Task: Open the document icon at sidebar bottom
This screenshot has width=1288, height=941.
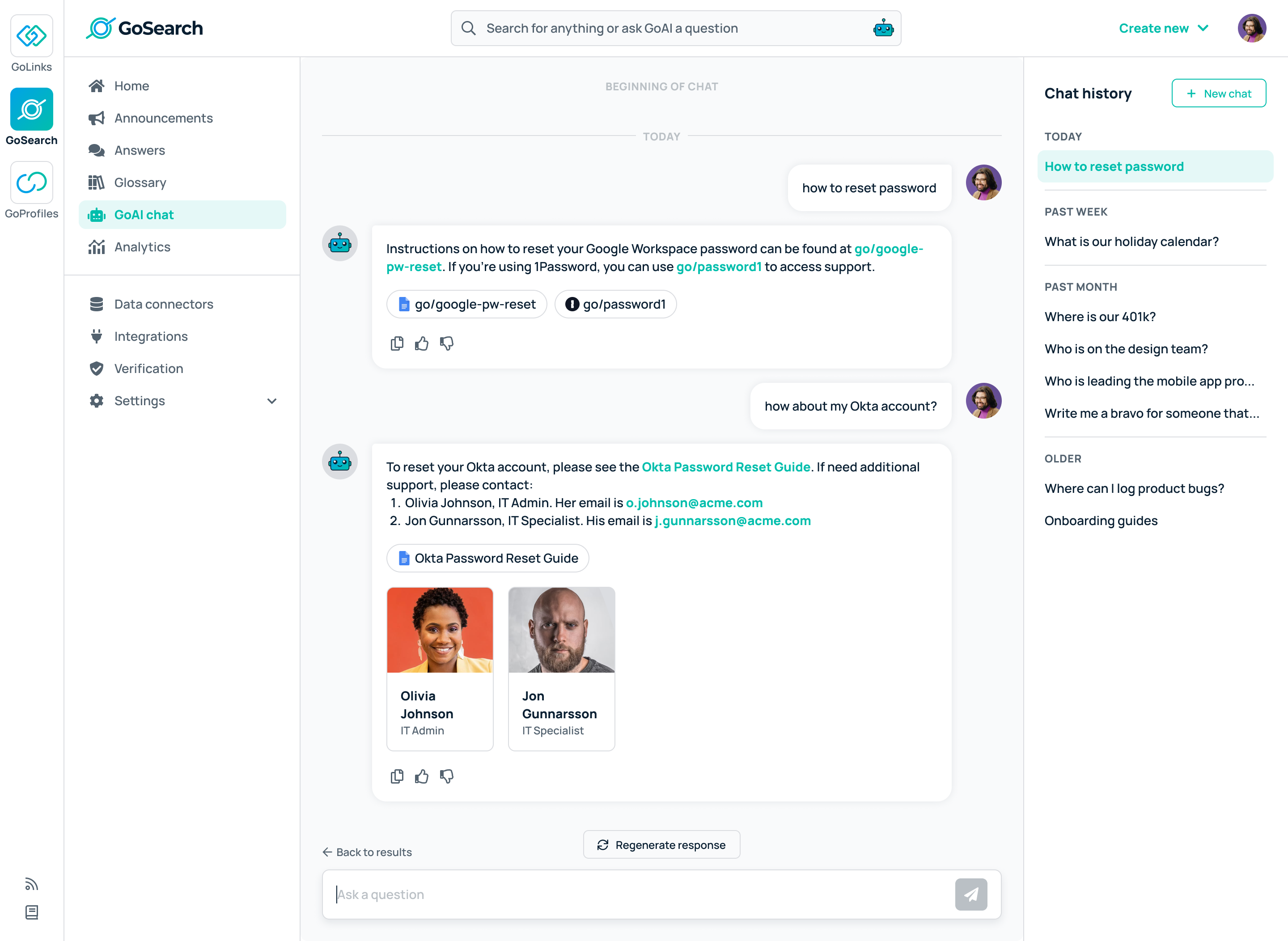Action: 31,912
